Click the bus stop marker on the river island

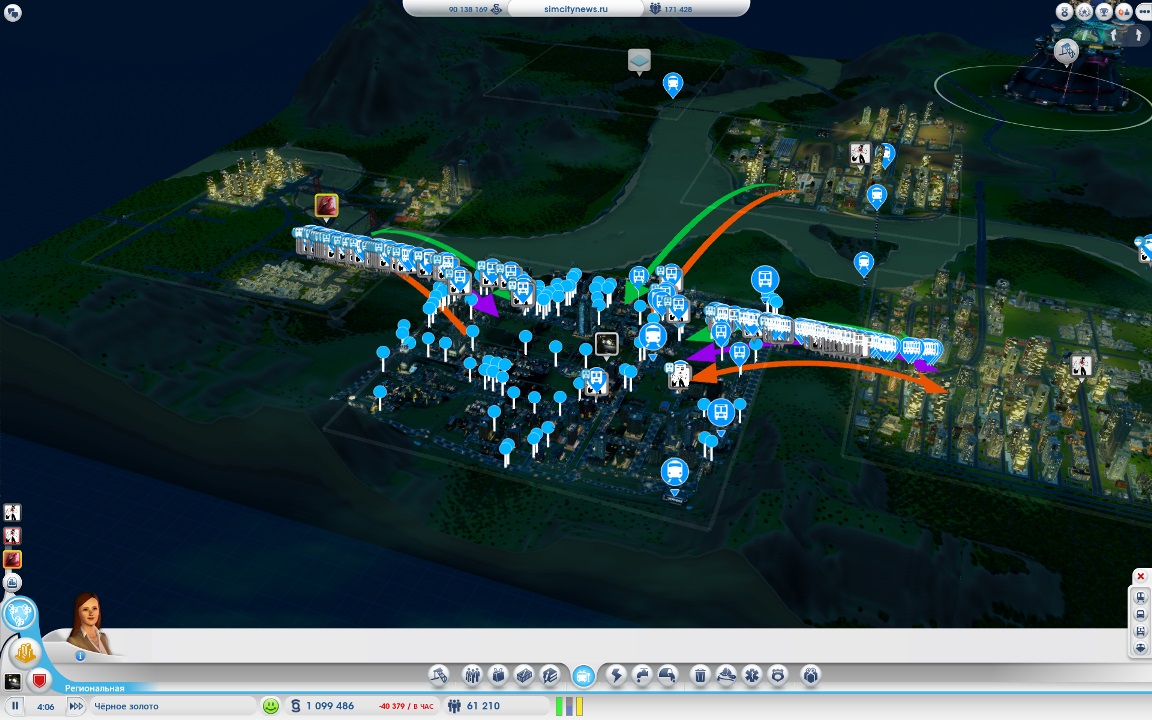coord(864,263)
